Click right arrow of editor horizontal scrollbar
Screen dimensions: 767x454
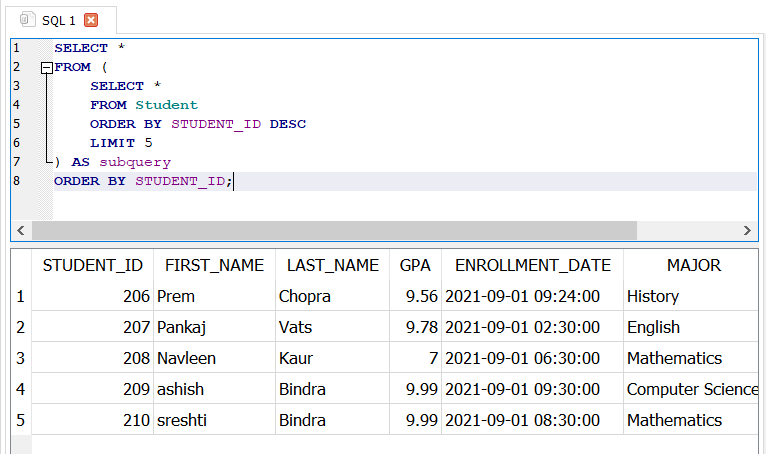pos(746,230)
